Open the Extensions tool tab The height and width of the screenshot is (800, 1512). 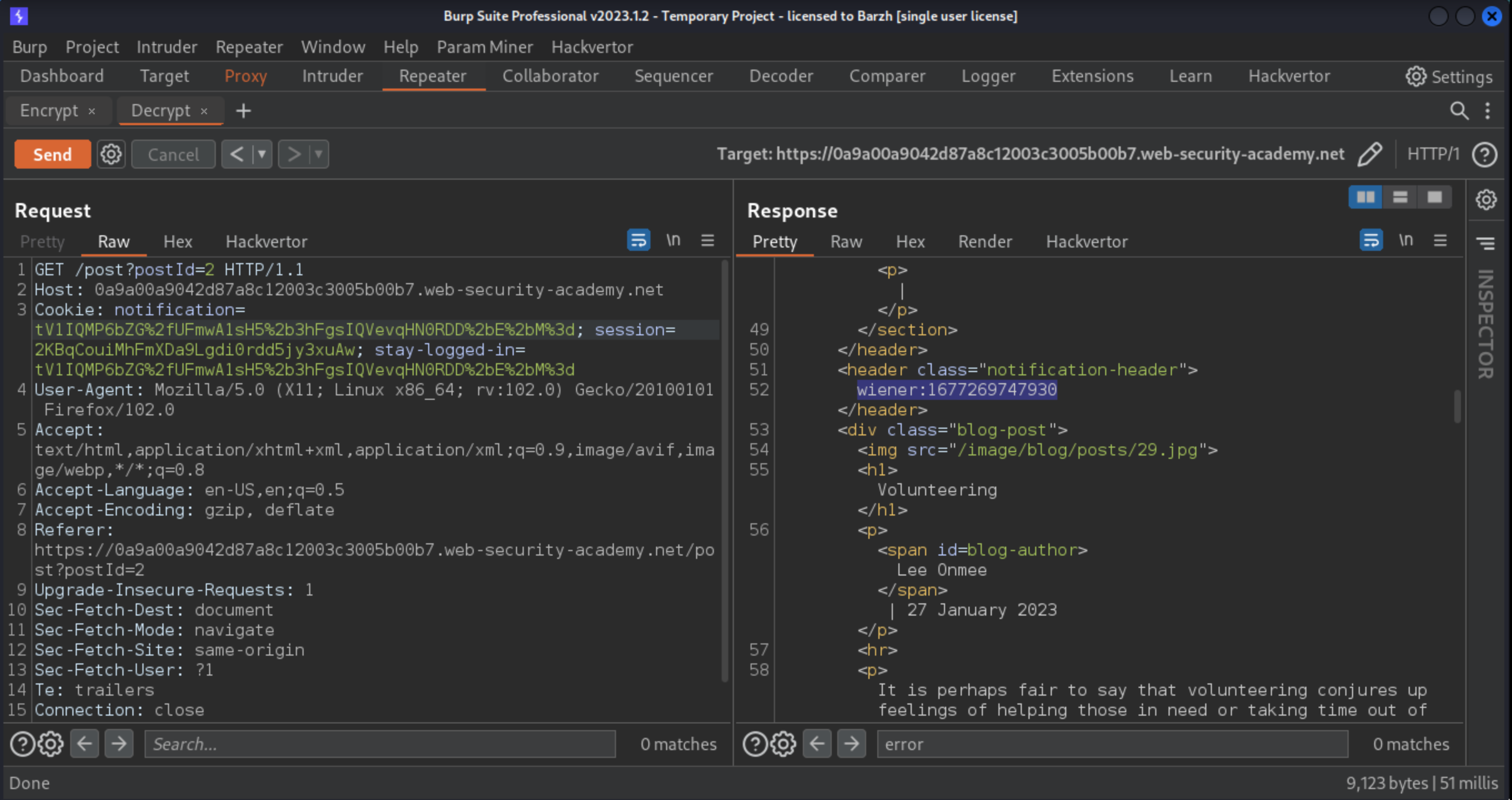click(1092, 76)
